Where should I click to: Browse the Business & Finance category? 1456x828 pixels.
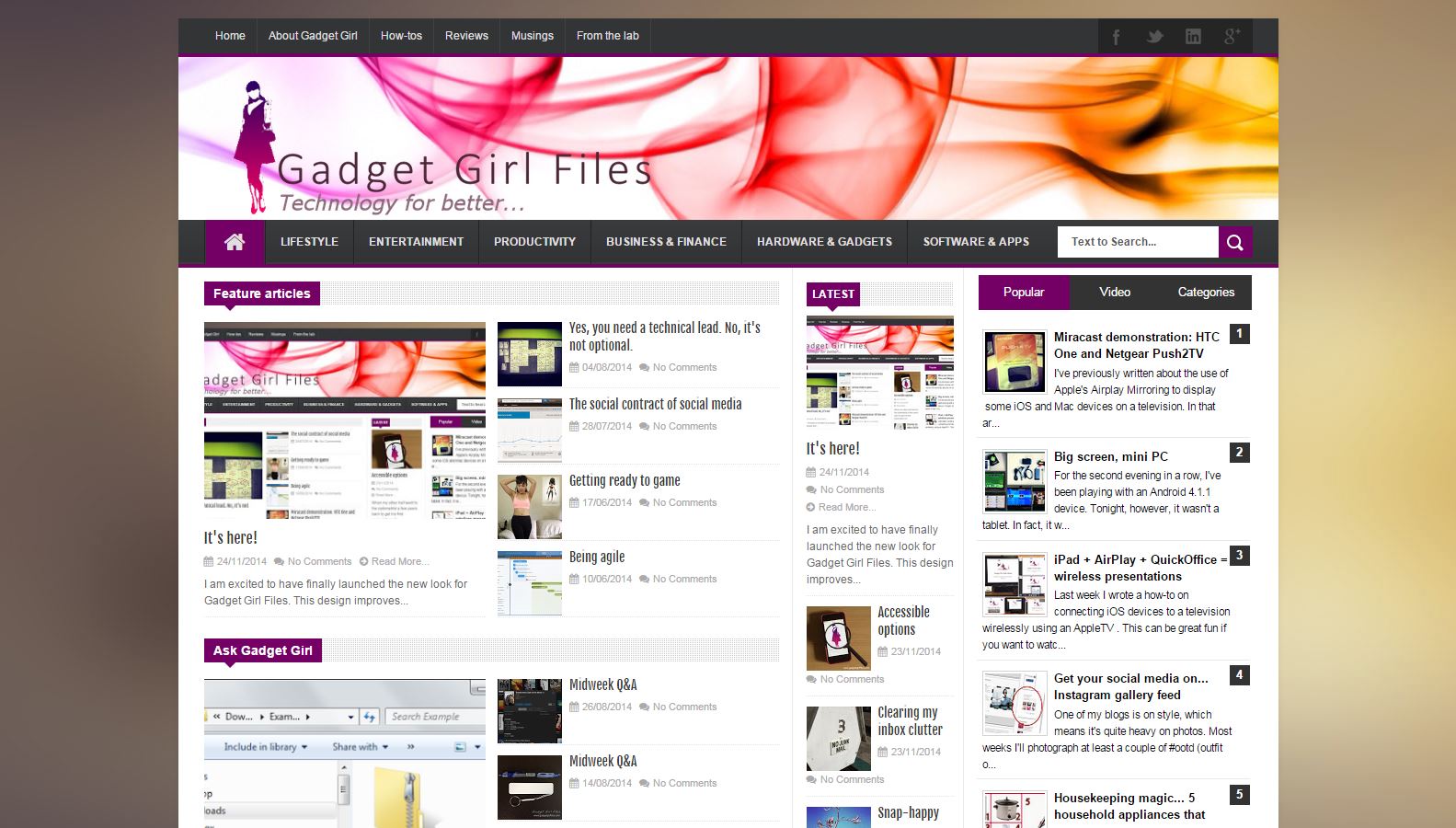[x=666, y=242]
